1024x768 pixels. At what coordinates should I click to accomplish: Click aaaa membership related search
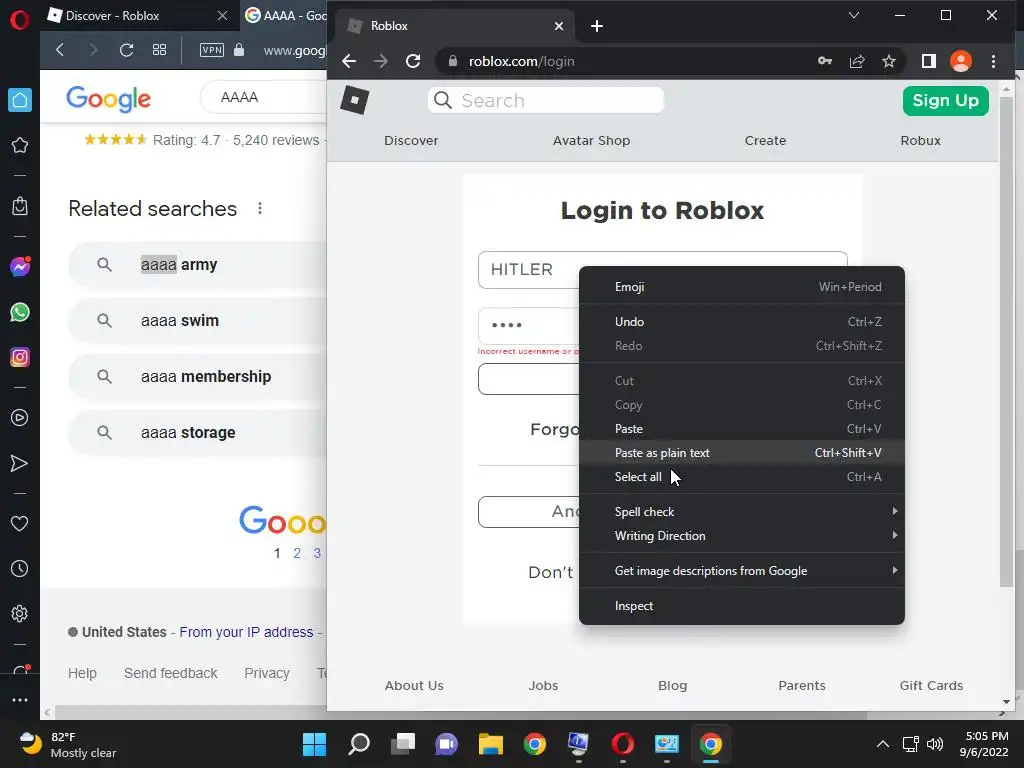(198, 377)
